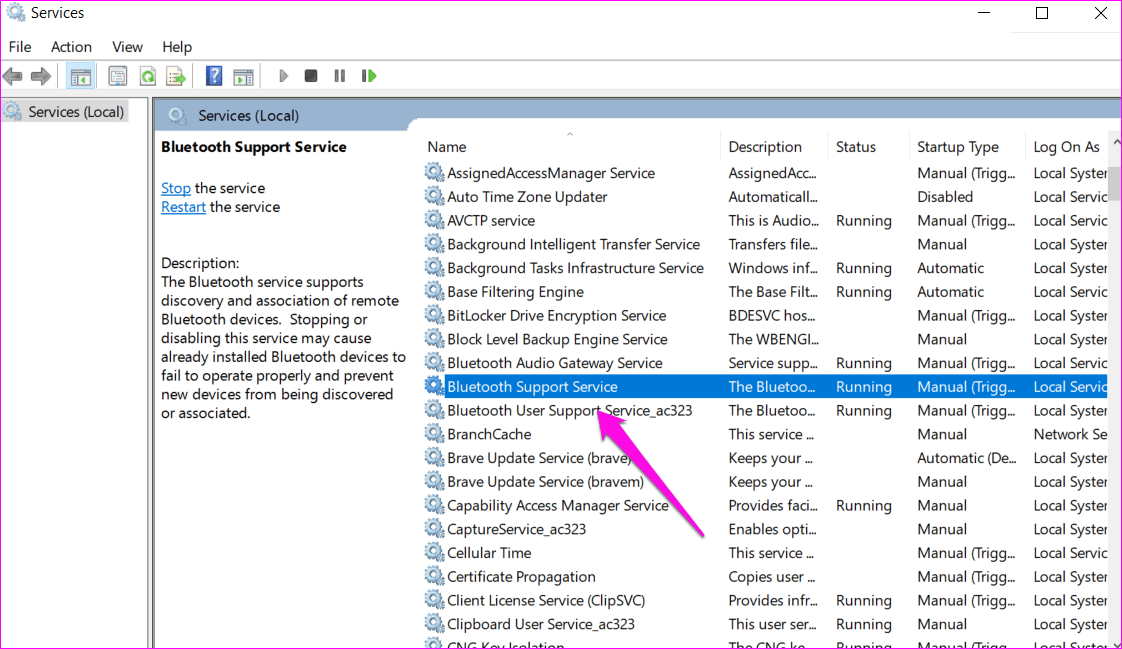The height and width of the screenshot is (649, 1122).
Task: Select Brave Update Service (brave)
Action: (765, 457)
